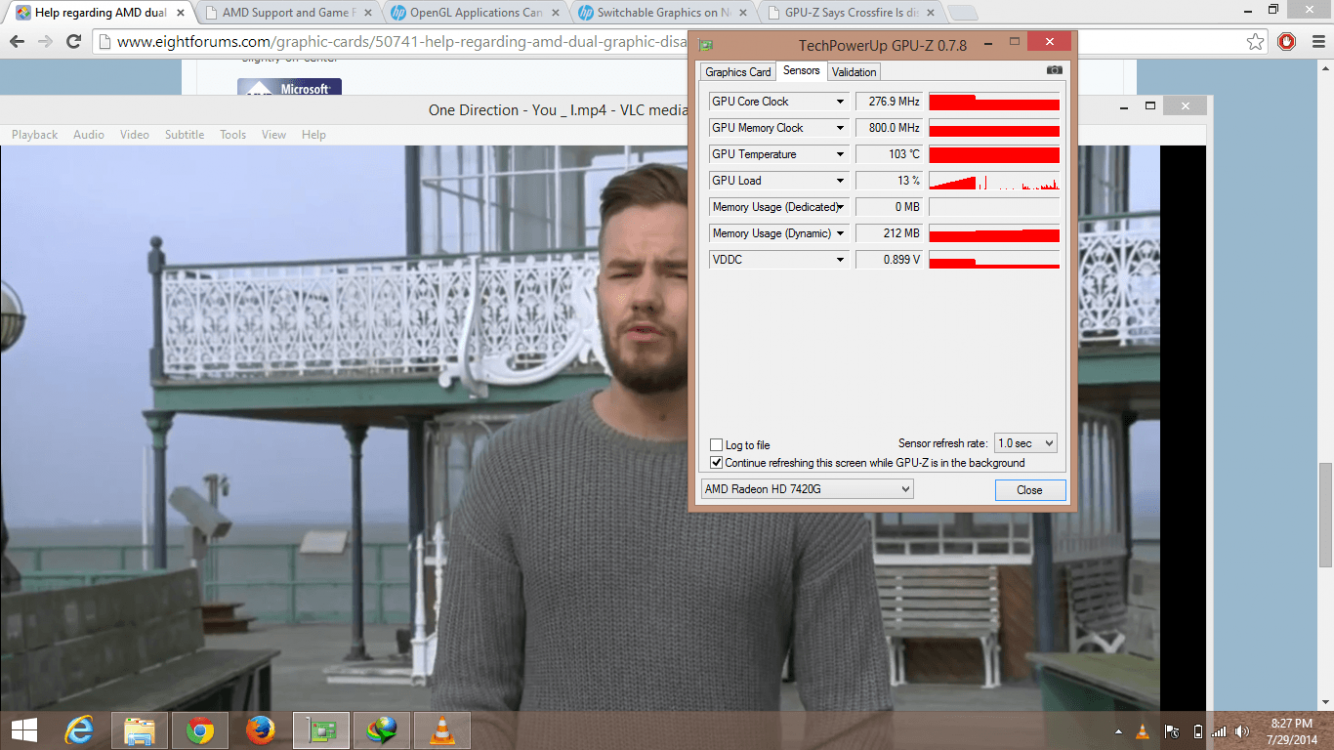Open Memory Usage (Dynamic) dropdown
The image size is (1334, 750).
[840, 233]
